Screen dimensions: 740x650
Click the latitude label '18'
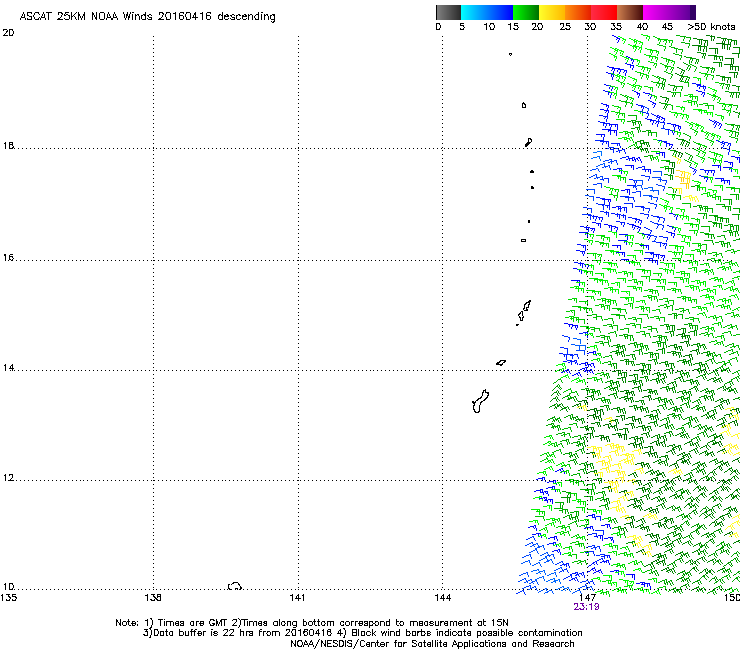click(8, 146)
